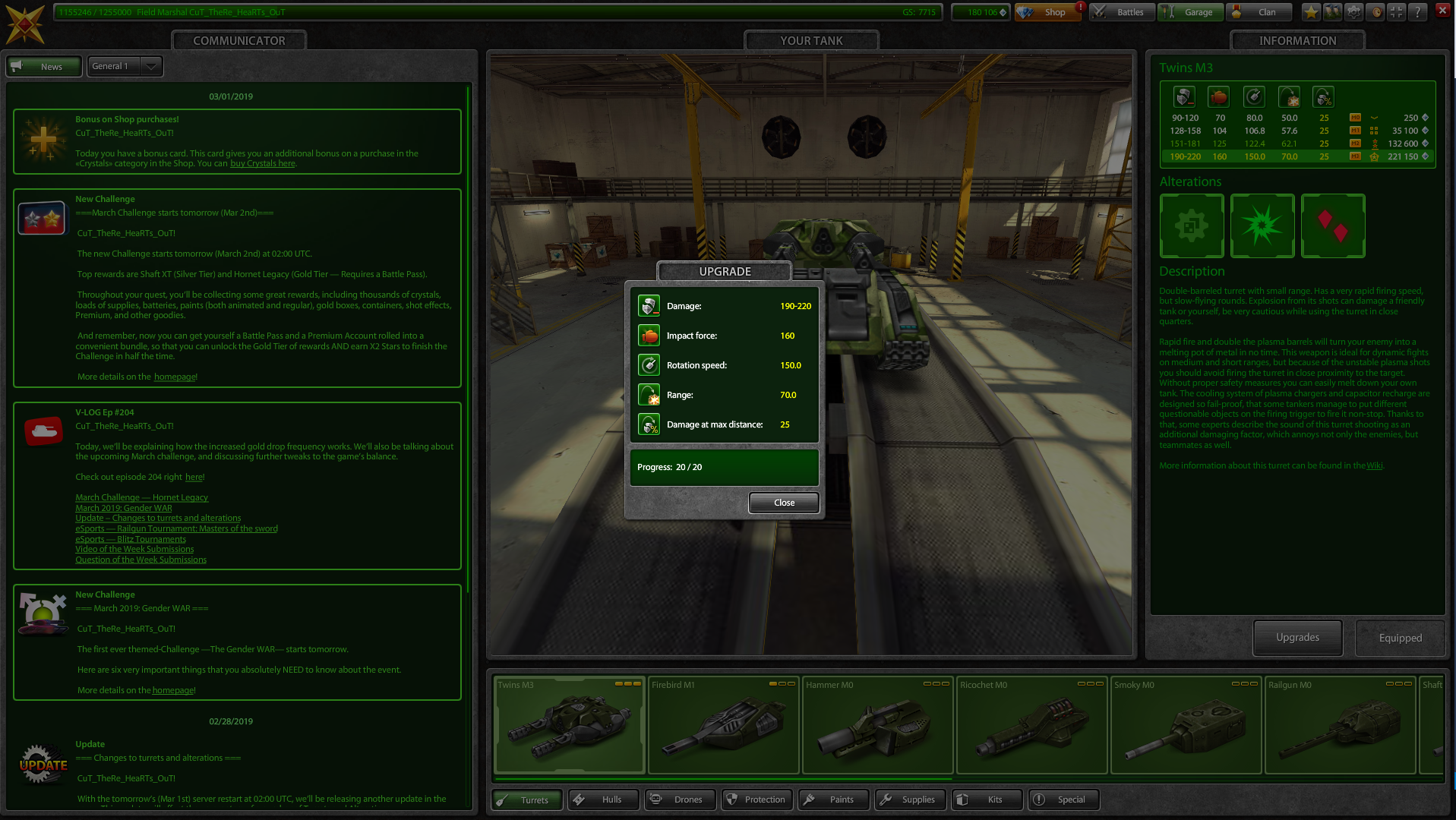Select the Firebird M1 turret card

pyautogui.click(x=723, y=725)
